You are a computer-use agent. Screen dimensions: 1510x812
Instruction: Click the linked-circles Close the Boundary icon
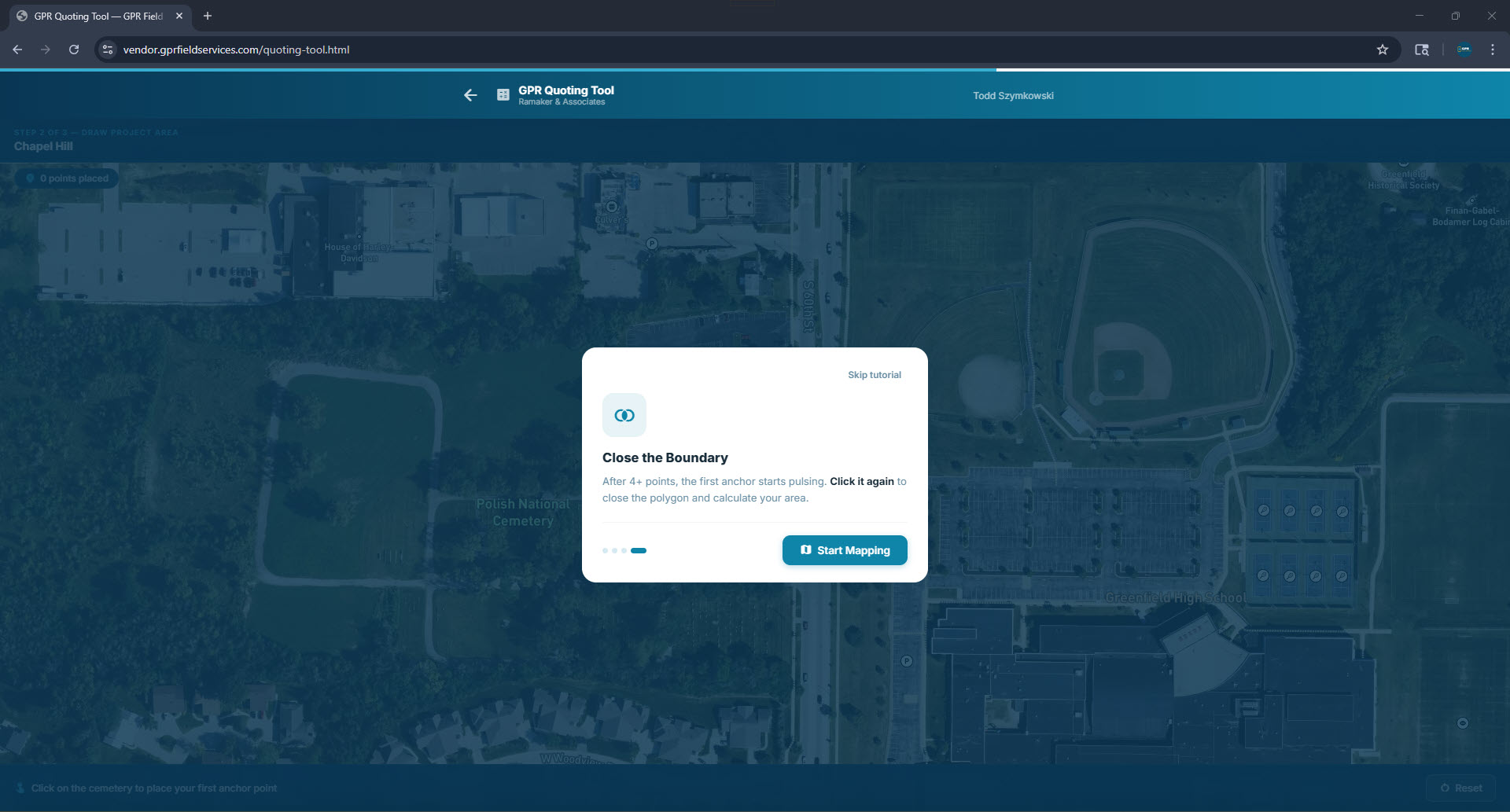coord(624,415)
